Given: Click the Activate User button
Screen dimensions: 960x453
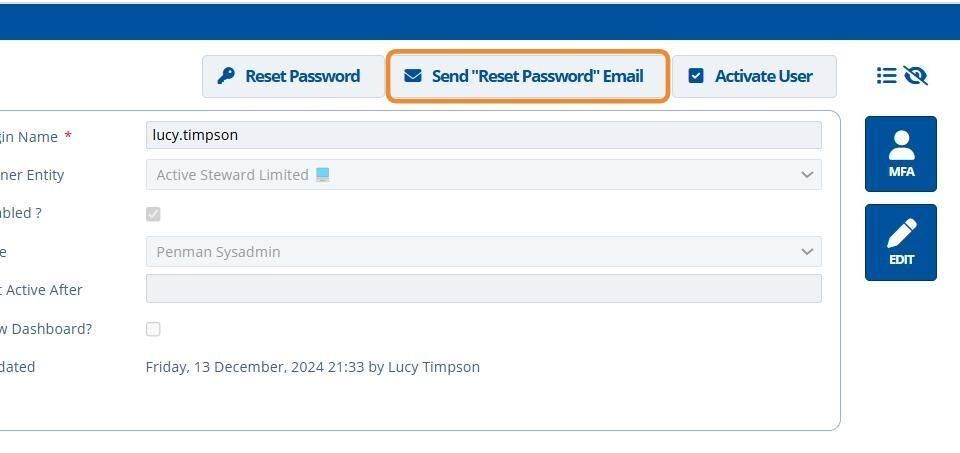Looking at the screenshot, I should coord(754,77).
